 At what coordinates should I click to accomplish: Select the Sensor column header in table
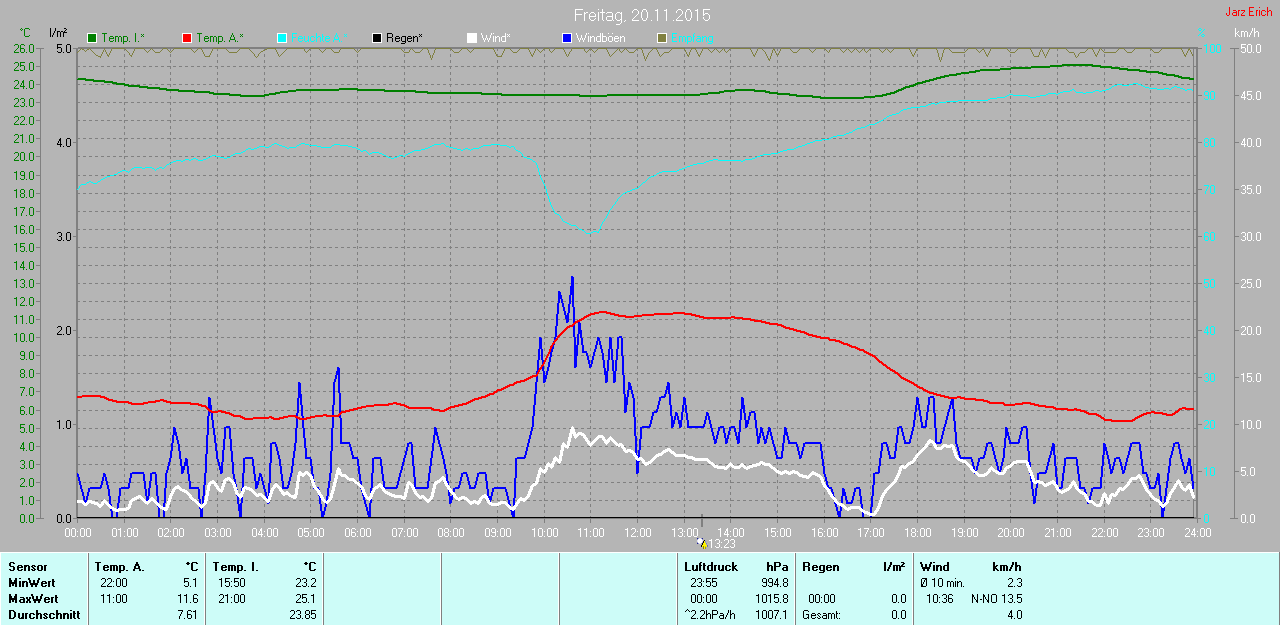[x=27, y=567]
